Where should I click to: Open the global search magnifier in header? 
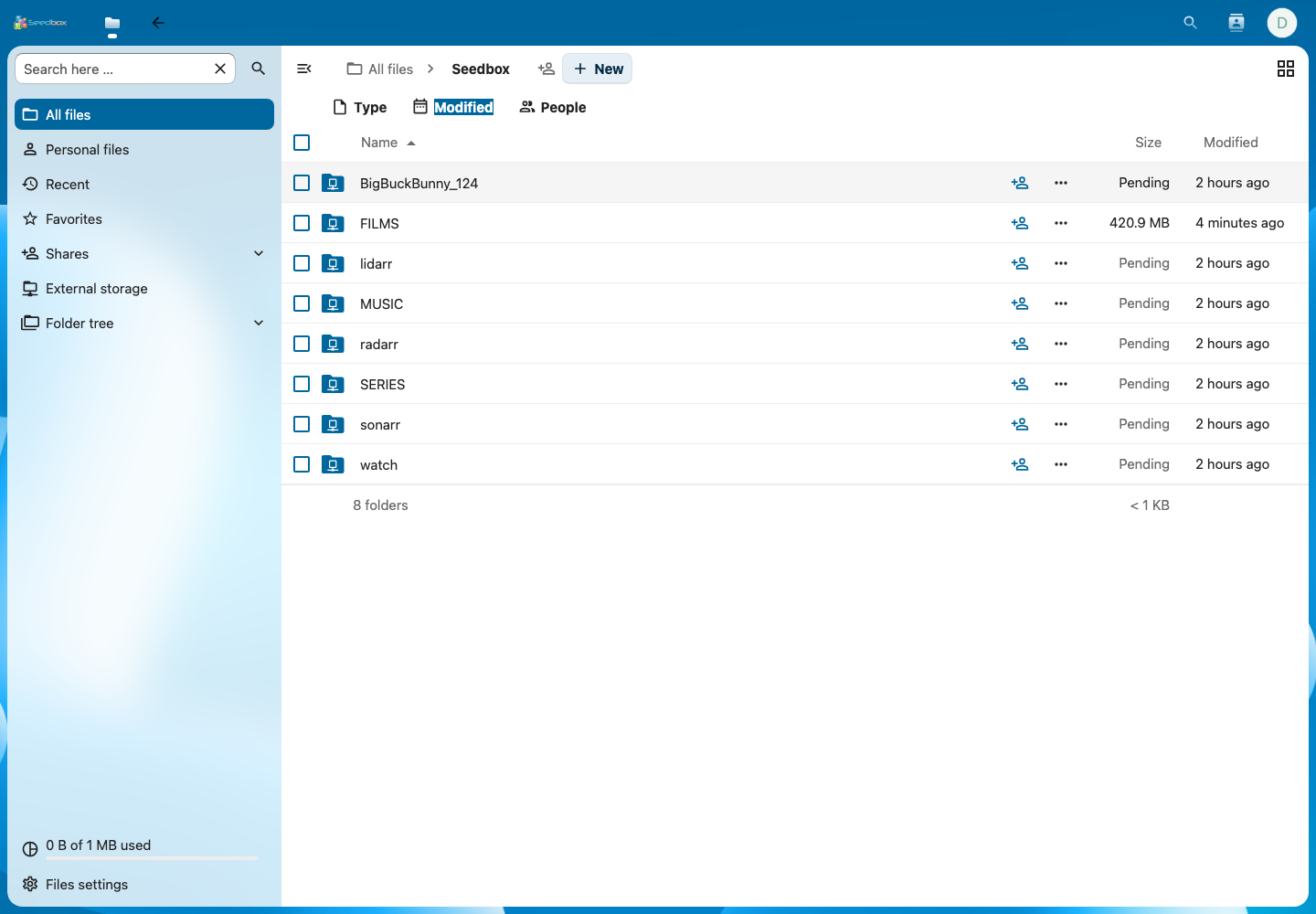pyautogui.click(x=1190, y=23)
